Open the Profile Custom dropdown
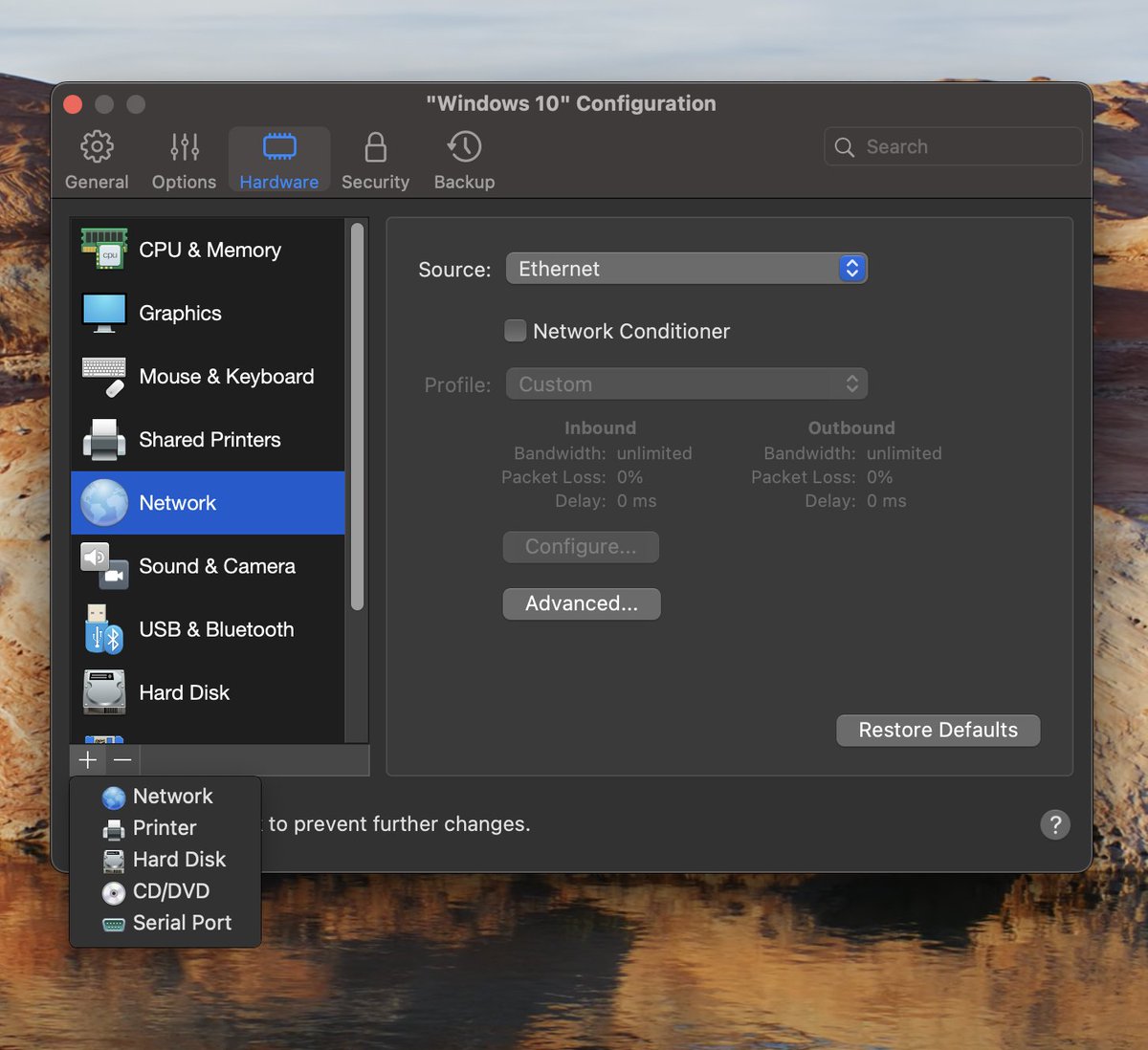Screen dimensions: 1148x1050 [x=687, y=384]
